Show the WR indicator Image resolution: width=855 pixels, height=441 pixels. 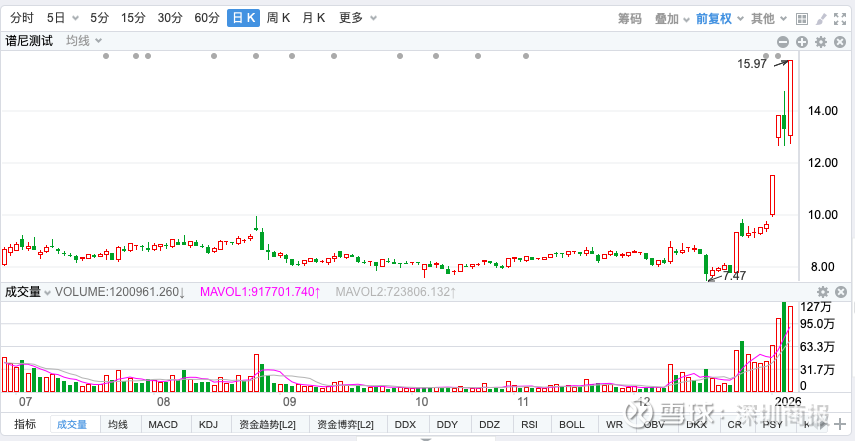[x=615, y=425]
